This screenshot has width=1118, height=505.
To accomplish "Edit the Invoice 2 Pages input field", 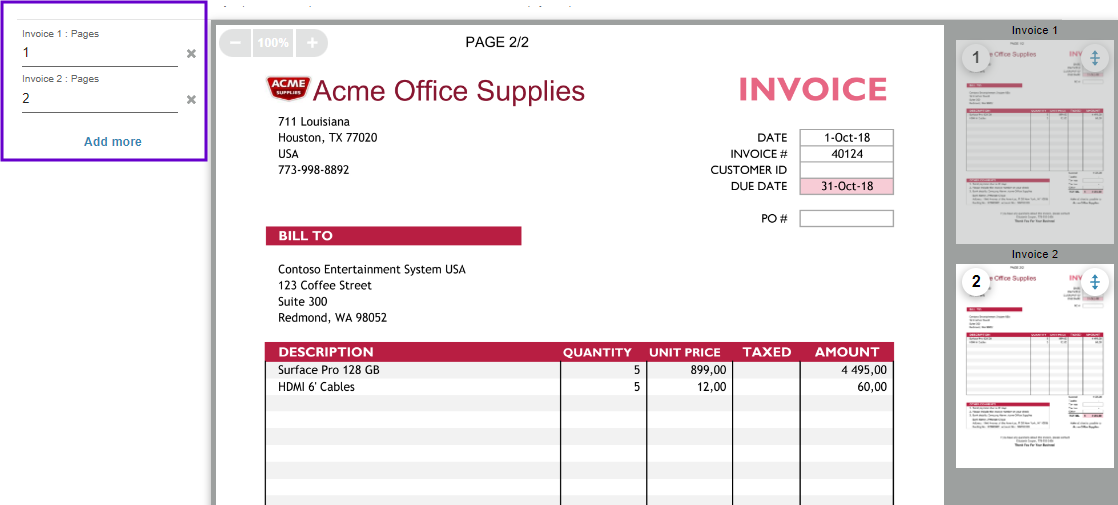I will pos(100,100).
